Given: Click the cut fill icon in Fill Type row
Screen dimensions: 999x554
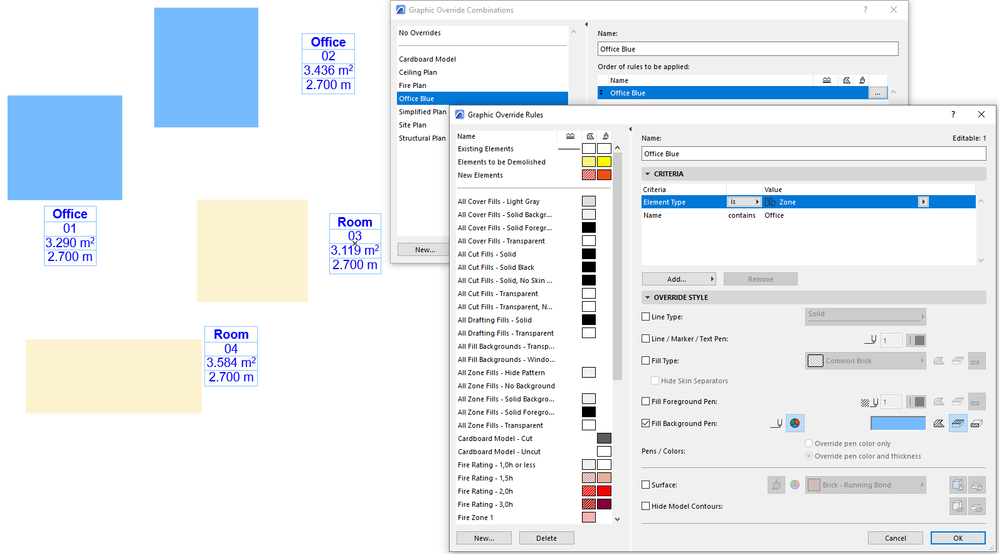Looking at the screenshot, I should click(938, 361).
